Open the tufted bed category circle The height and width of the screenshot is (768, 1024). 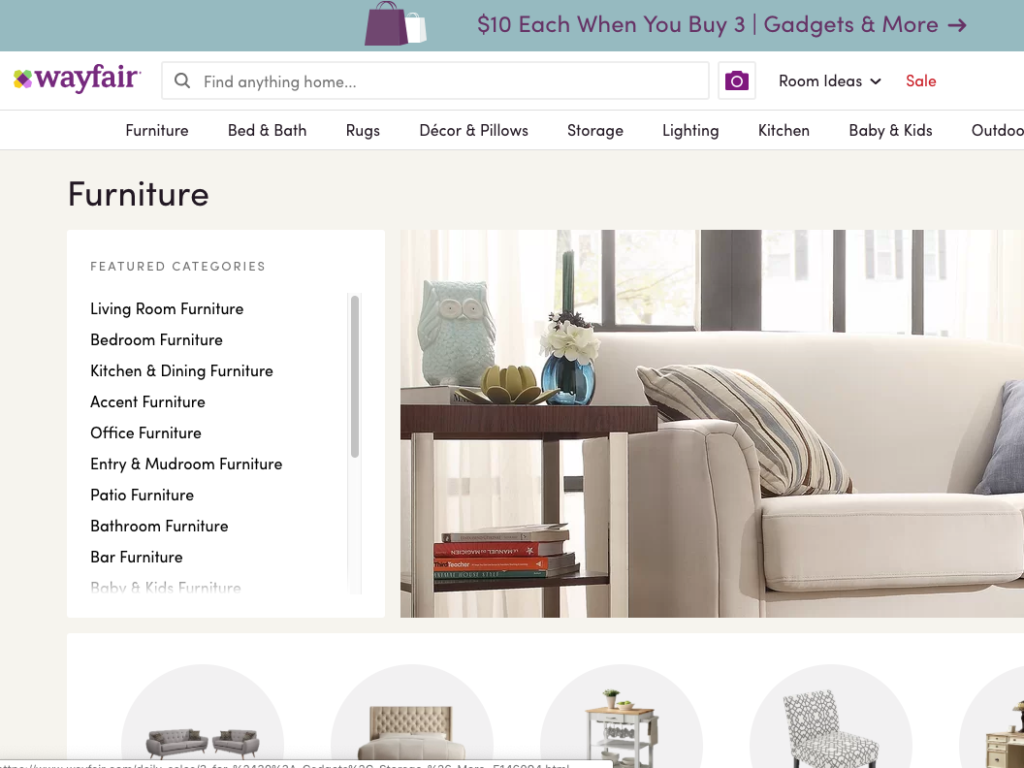pyautogui.click(x=411, y=716)
